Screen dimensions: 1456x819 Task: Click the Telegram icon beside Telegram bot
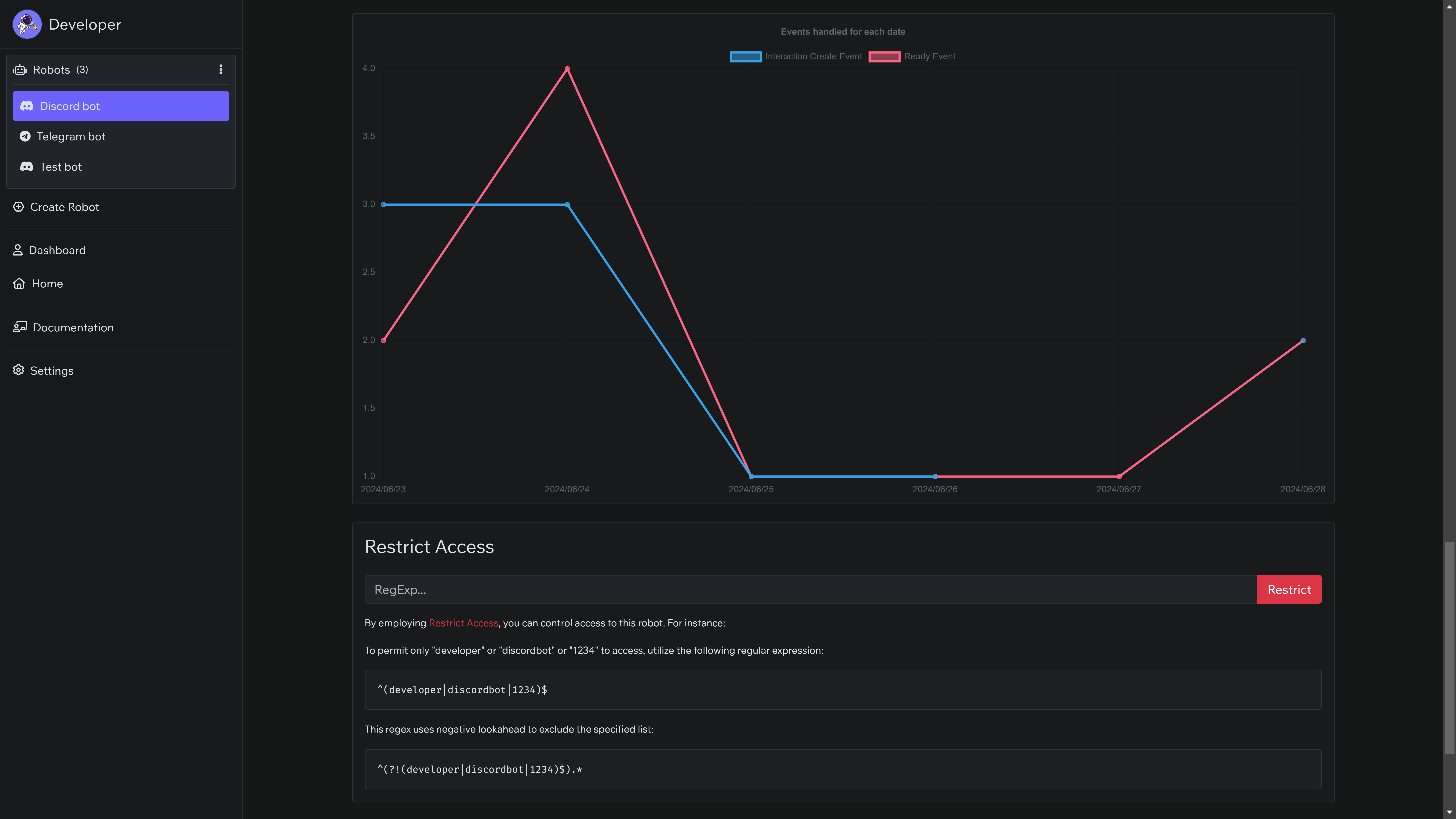(x=25, y=136)
